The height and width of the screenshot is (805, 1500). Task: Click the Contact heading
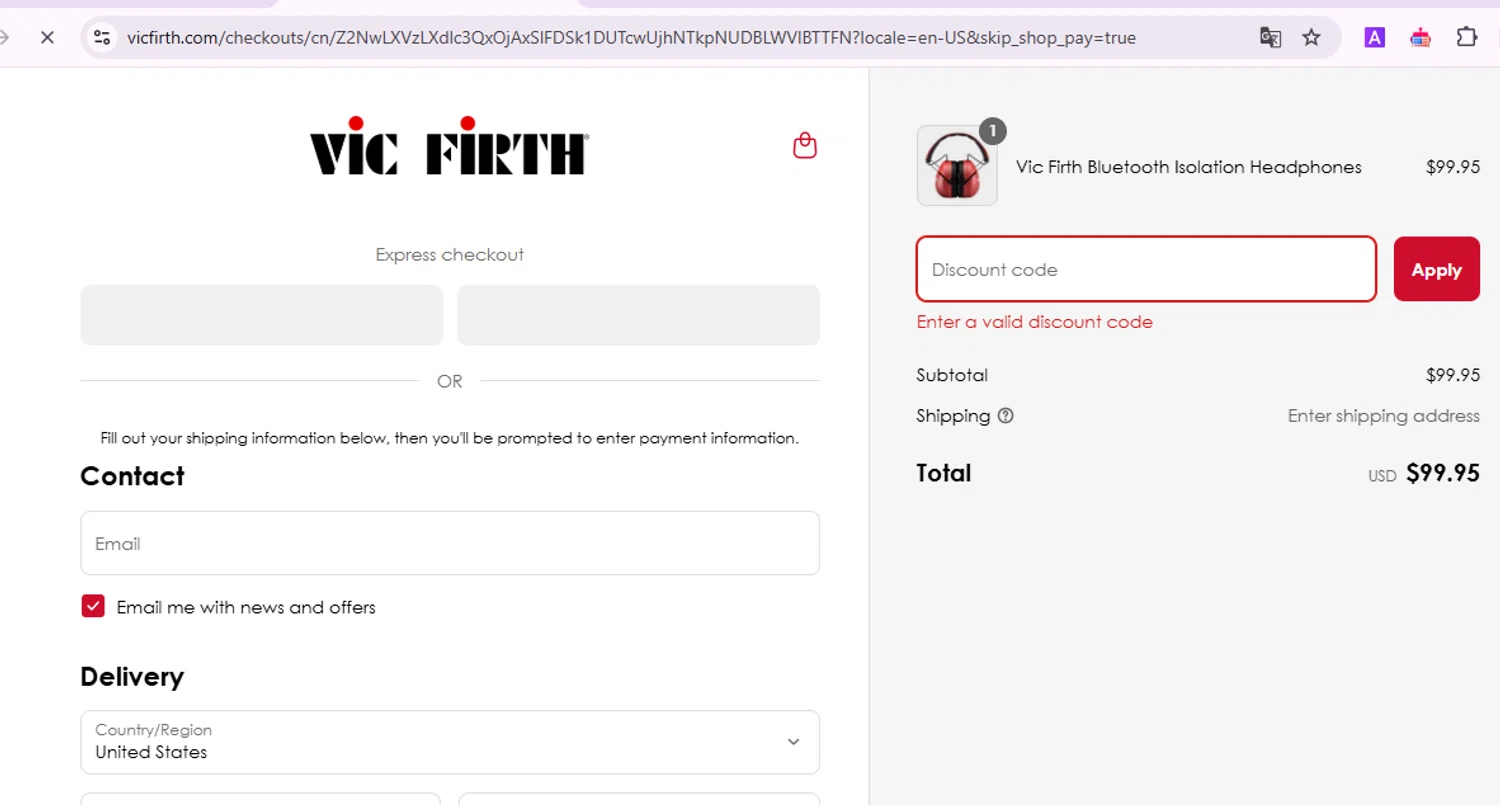click(x=132, y=476)
